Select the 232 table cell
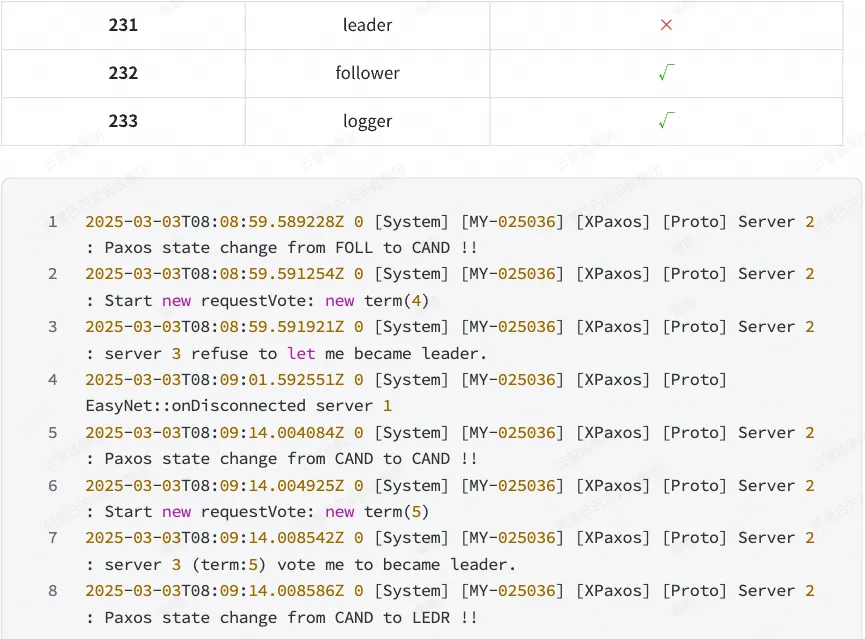865x639 pixels. 123,73
